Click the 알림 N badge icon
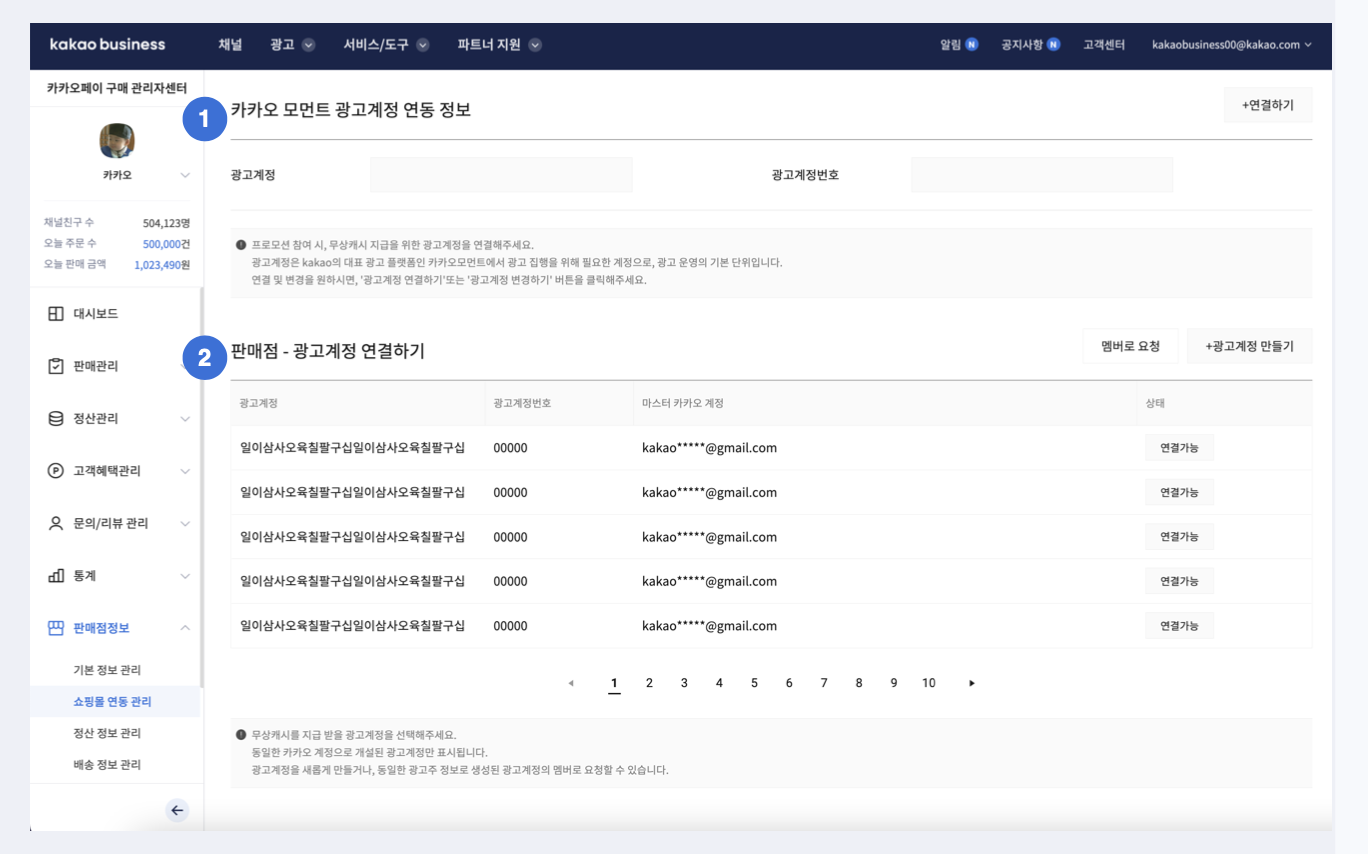The width and height of the screenshot is (1368, 854). (971, 45)
